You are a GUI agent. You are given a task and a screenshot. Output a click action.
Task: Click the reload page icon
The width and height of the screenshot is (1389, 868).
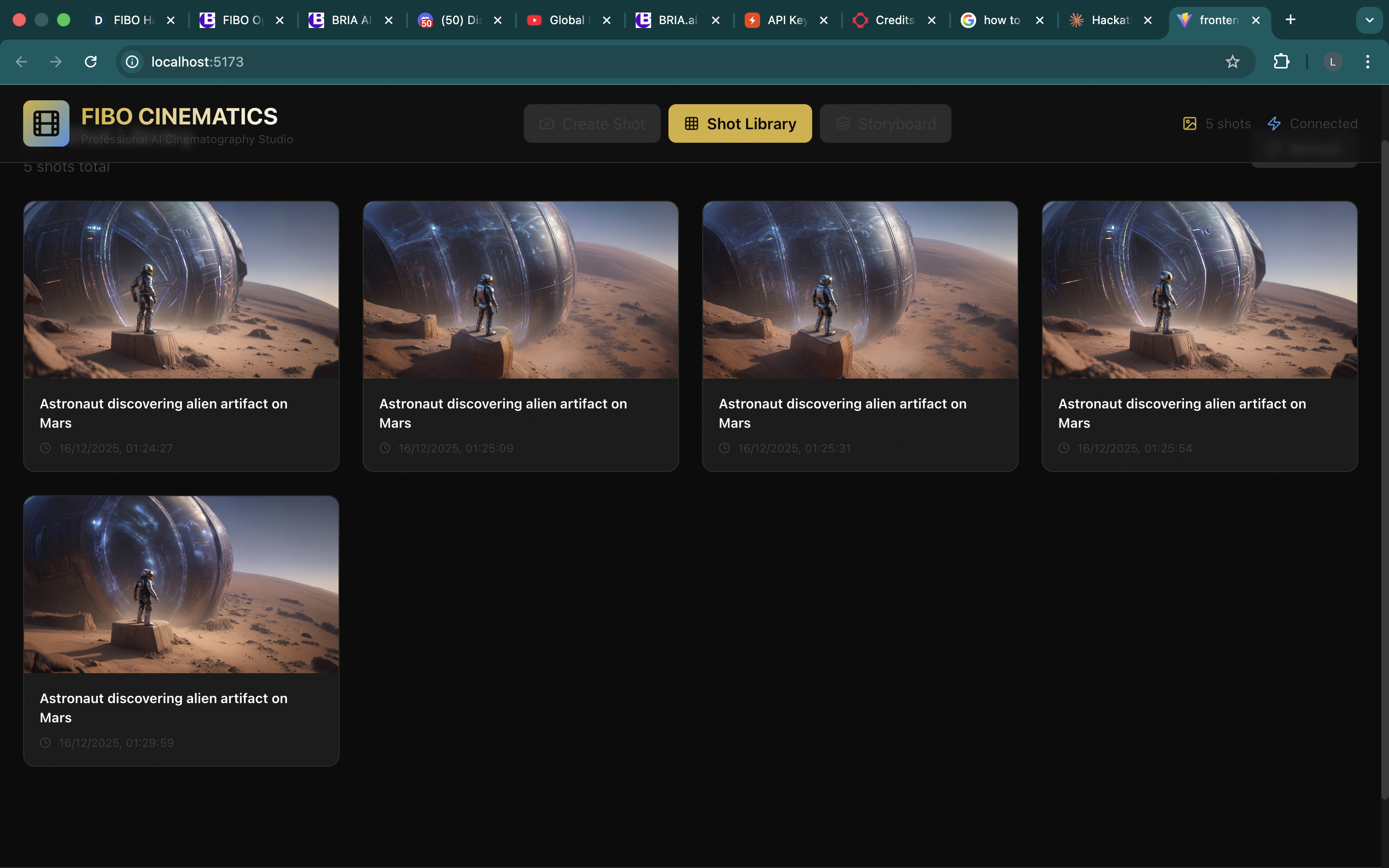click(91, 61)
